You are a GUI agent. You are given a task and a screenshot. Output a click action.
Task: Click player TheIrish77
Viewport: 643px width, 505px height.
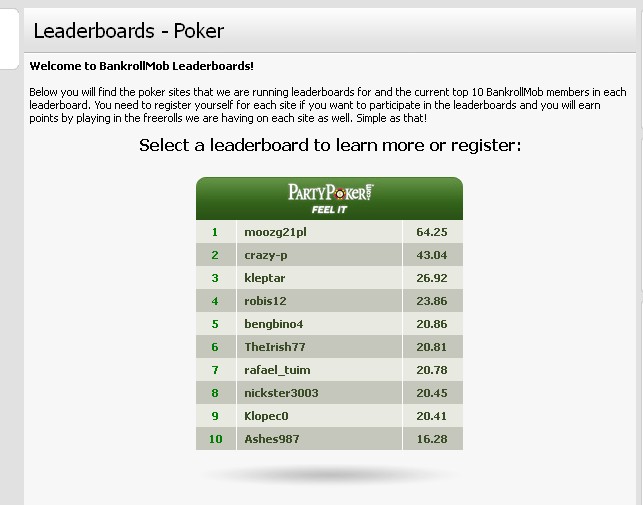275,347
